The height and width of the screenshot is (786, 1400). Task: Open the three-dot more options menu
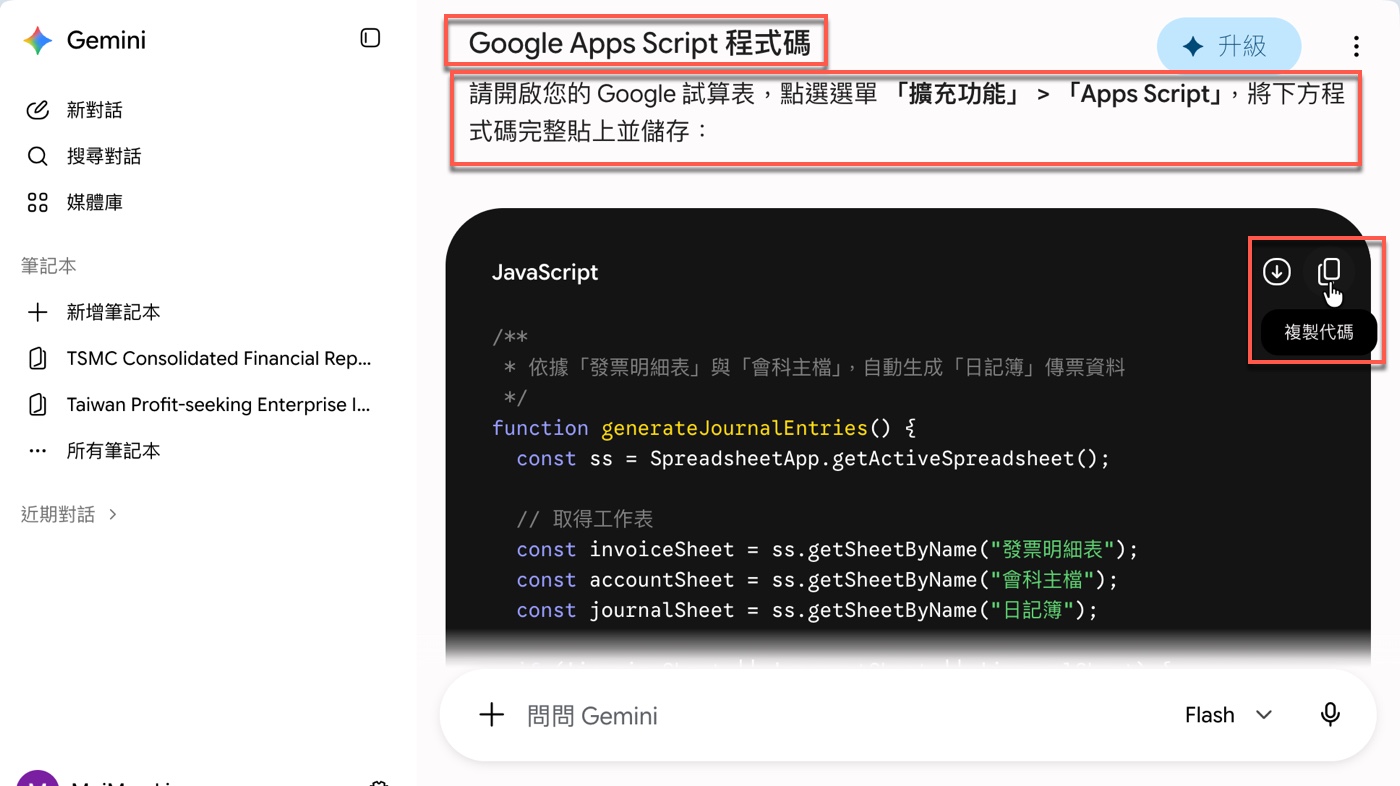[1355, 46]
